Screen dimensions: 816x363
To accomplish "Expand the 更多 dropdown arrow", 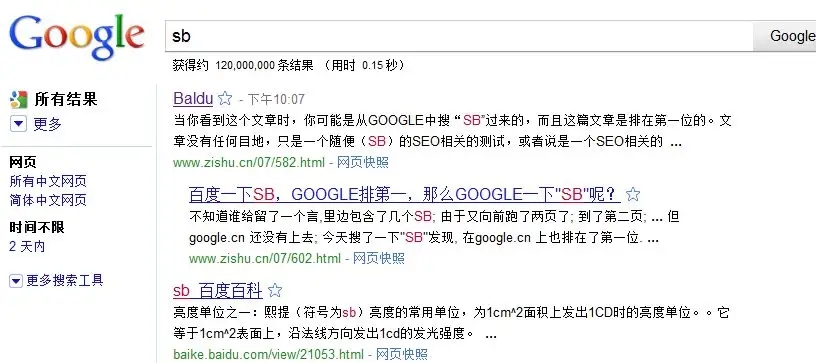I will pyautogui.click(x=18, y=124).
